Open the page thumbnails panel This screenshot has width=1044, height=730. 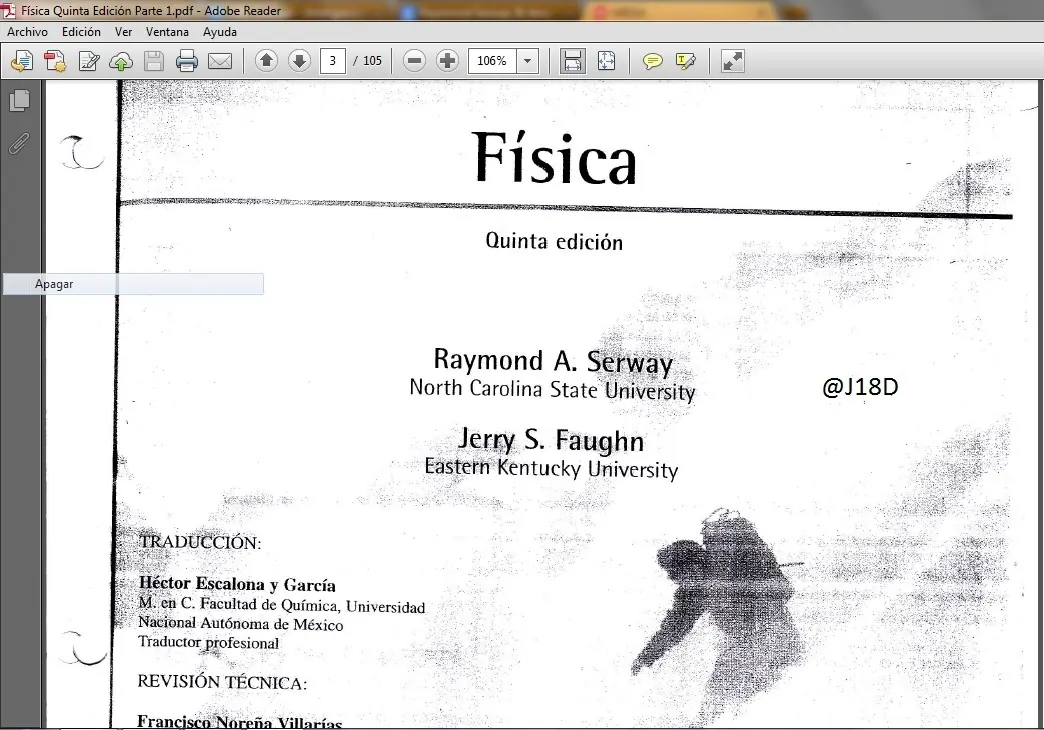click(x=20, y=101)
